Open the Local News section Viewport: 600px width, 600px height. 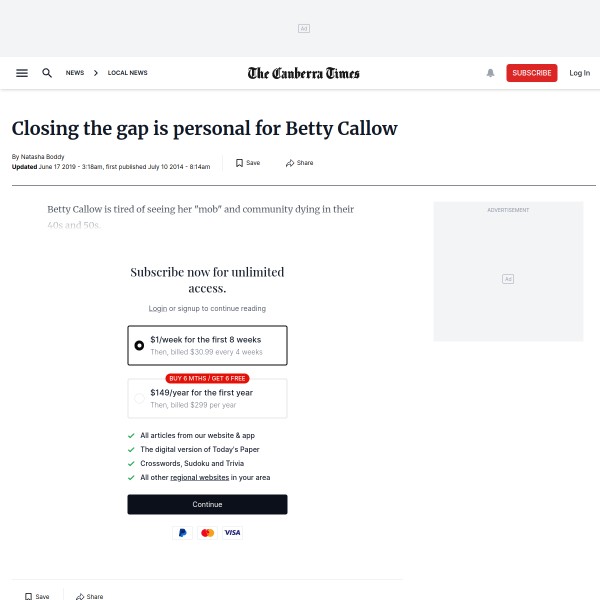click(127, 73)
